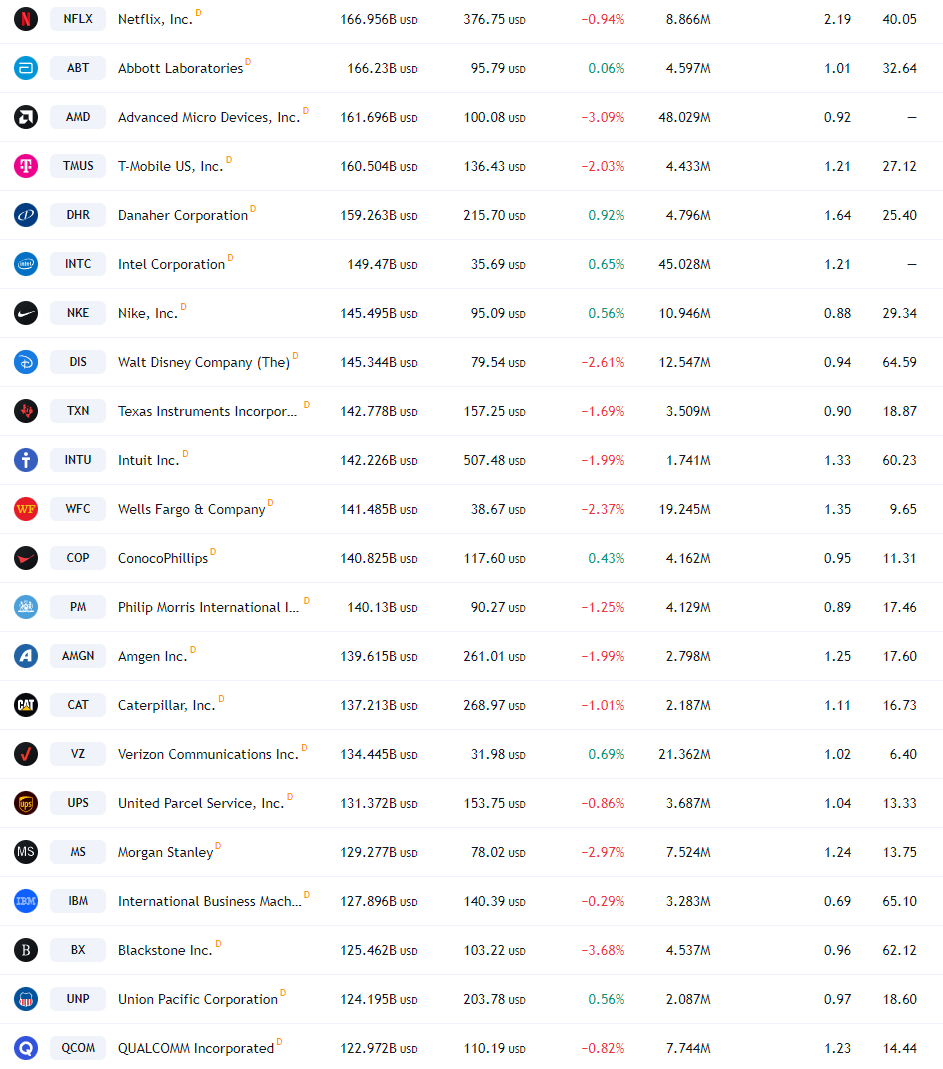Open Walt Disney Company (The) link

(204, 363)
